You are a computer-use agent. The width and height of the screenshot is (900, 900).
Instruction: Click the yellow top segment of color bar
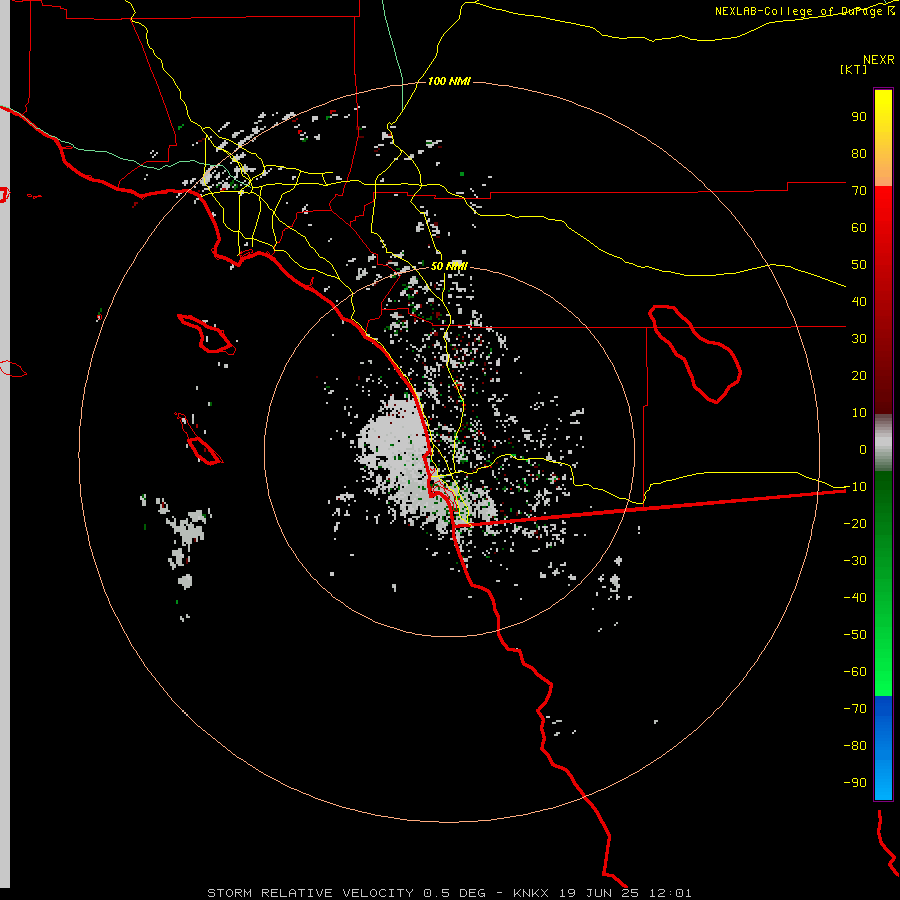tap(883, 138)
